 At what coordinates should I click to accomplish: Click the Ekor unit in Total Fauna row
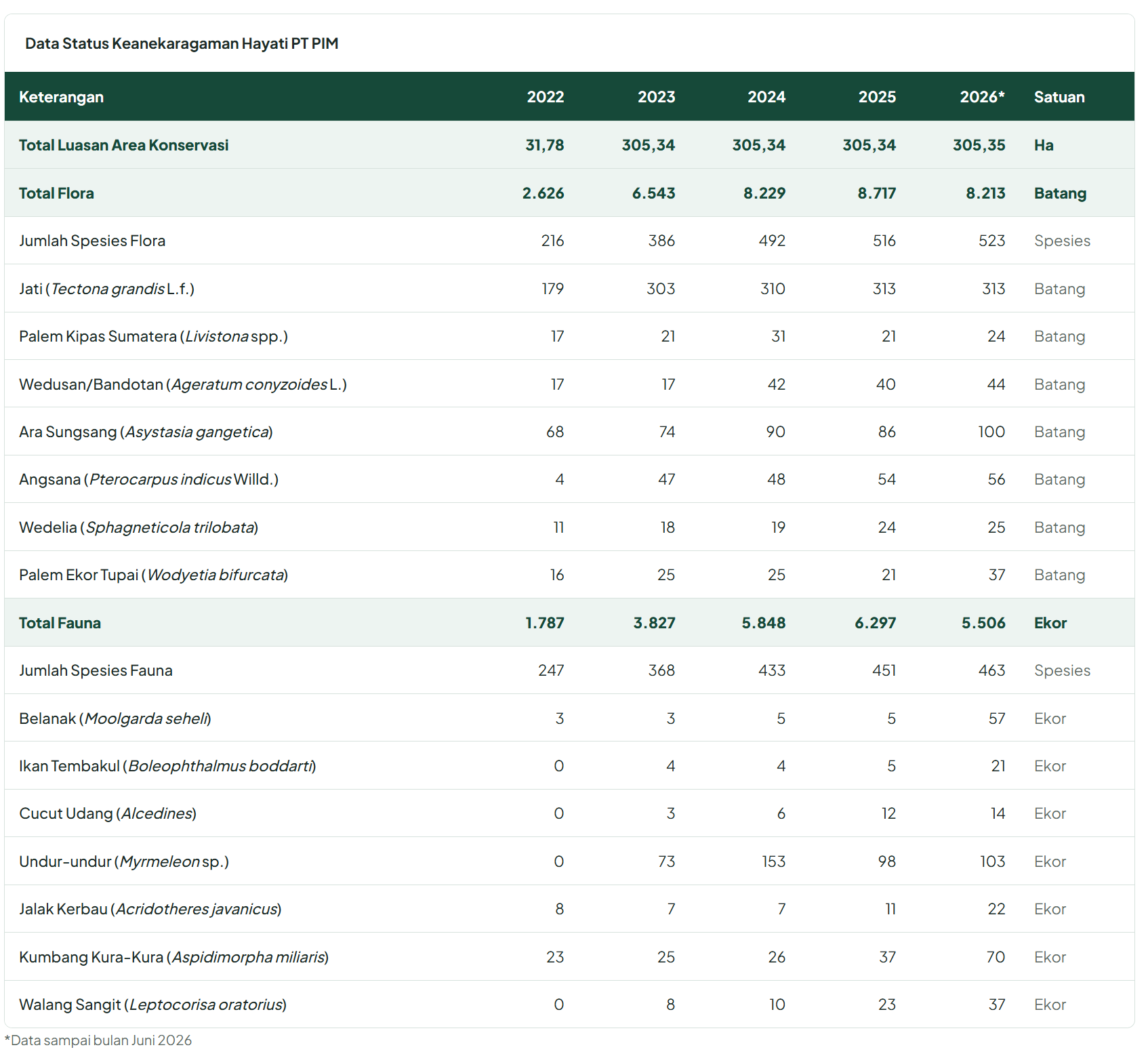coord(1050,623)
